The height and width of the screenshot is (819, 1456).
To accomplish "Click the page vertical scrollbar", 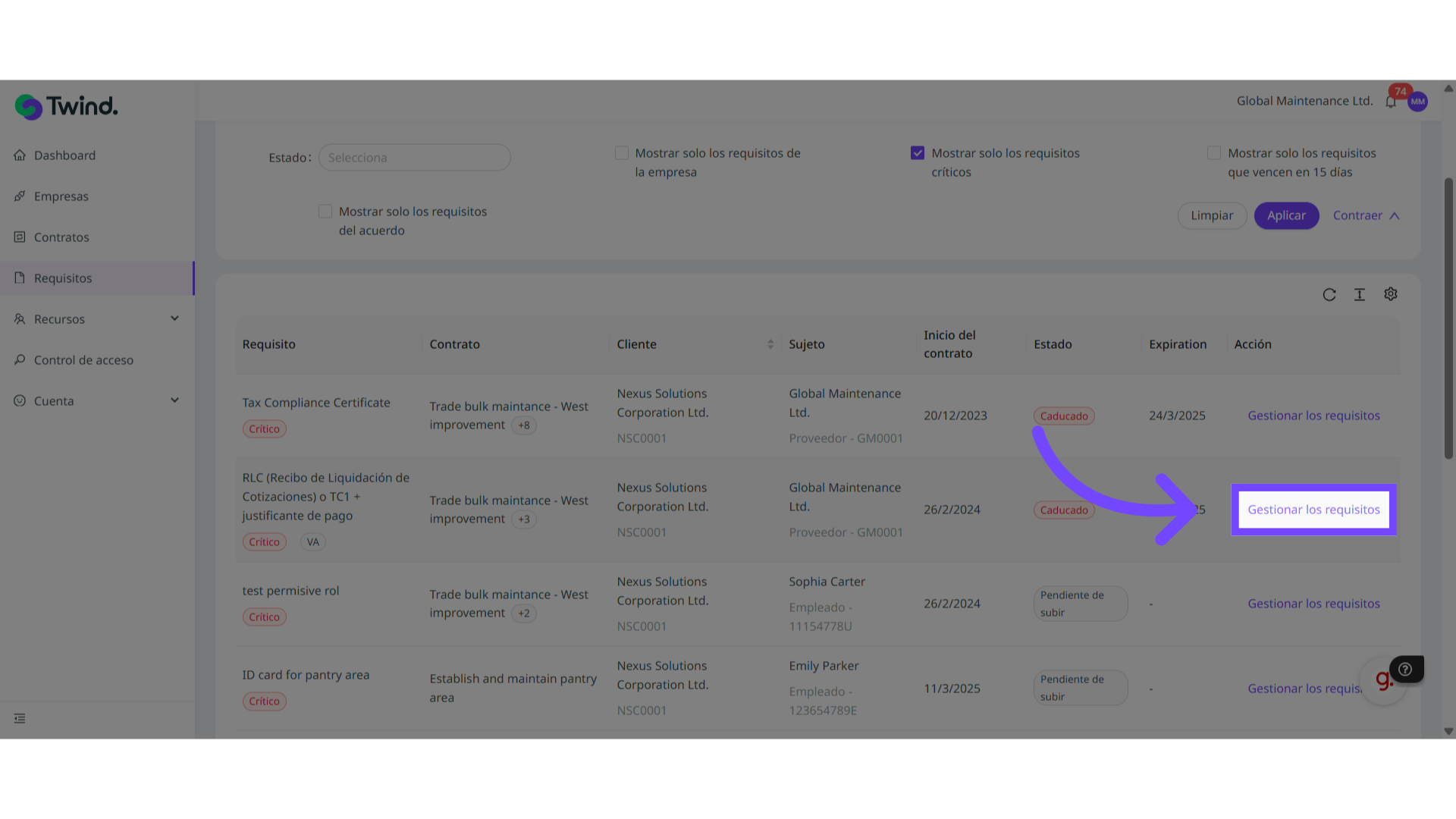I will (1448, 318).
